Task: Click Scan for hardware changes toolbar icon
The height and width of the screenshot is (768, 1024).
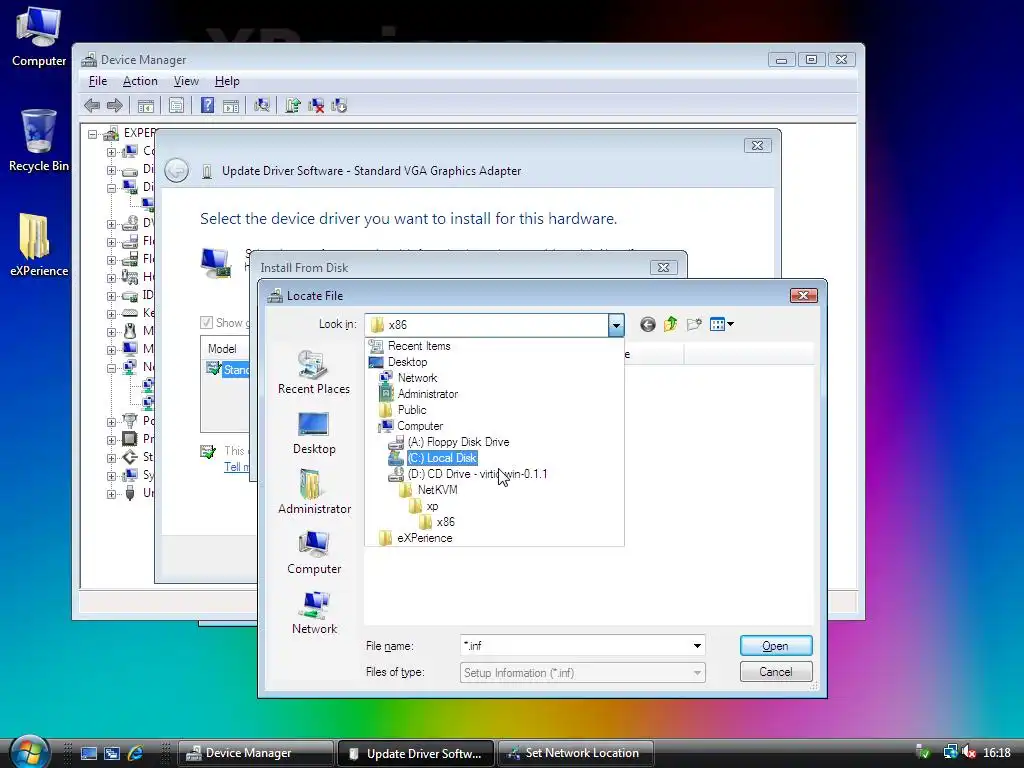Action: [262, 105]
